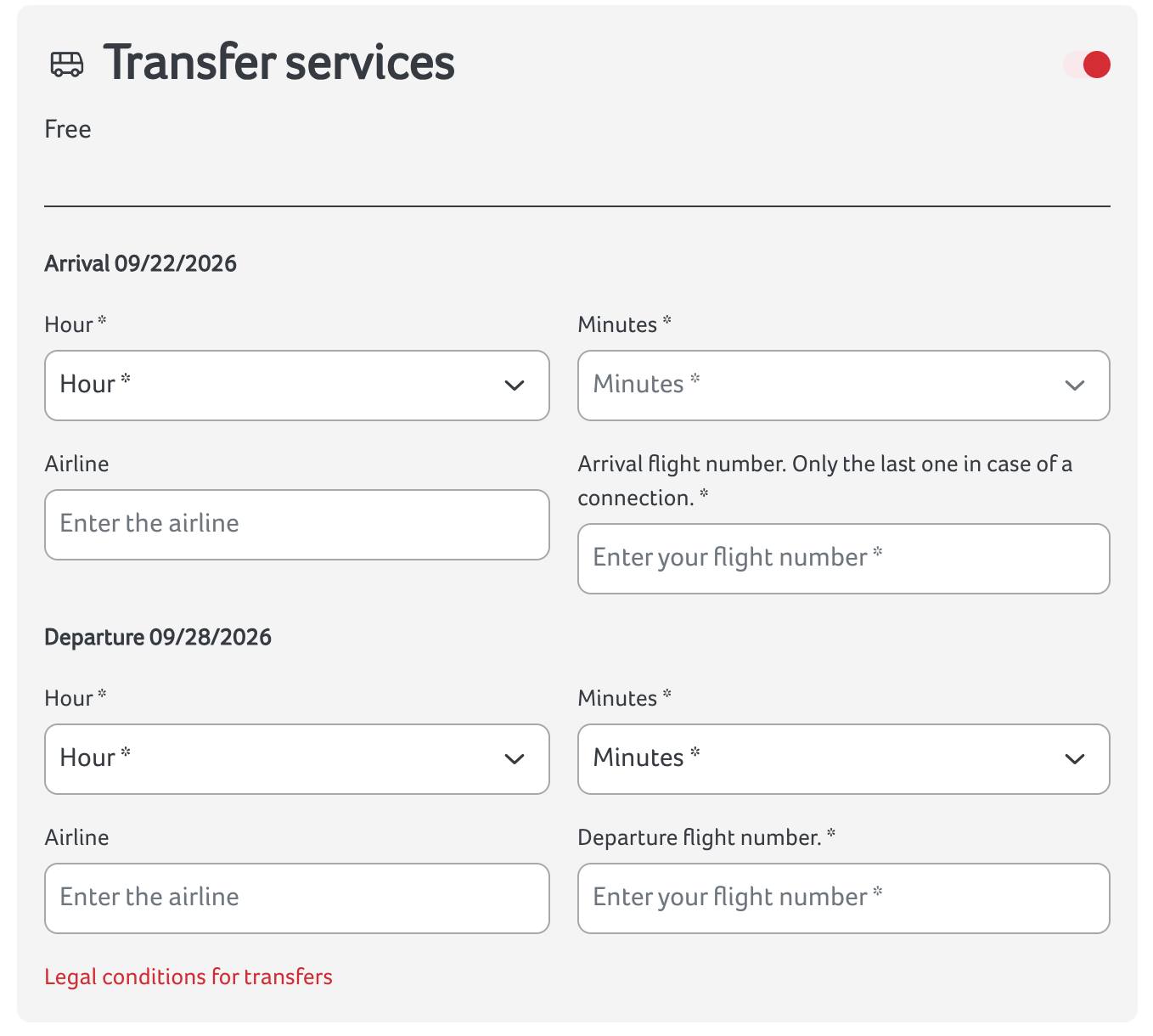1153x1036 pixels.
Task: Disable the Transfer services toggle switch
Action: point(1088,64)
